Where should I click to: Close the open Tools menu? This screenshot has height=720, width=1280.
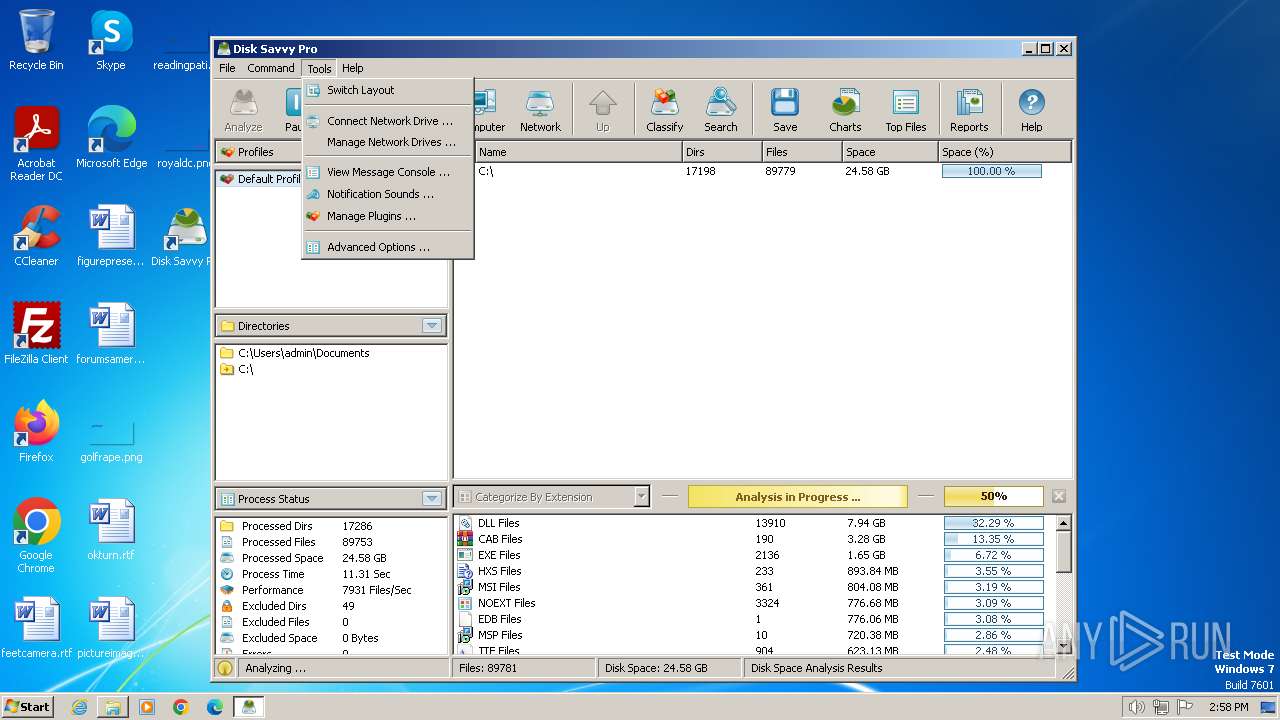point(319,68)
